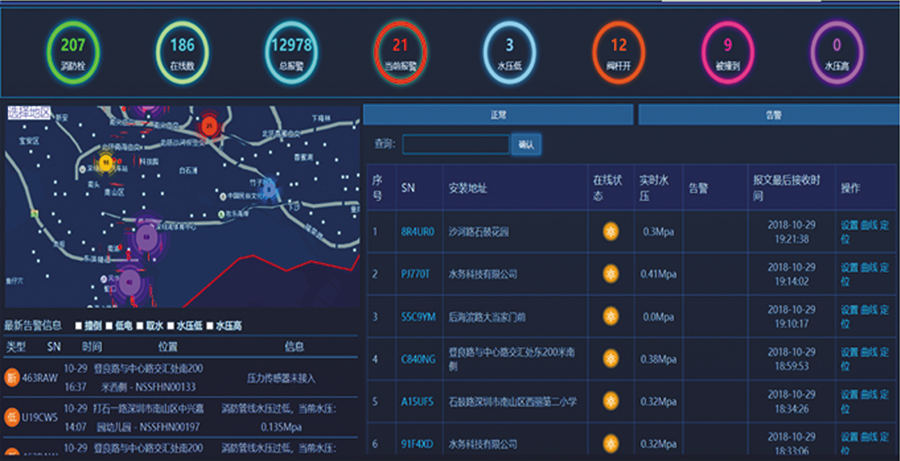Open the SN link C840NG
900x461 pixels.
point(418,358)
